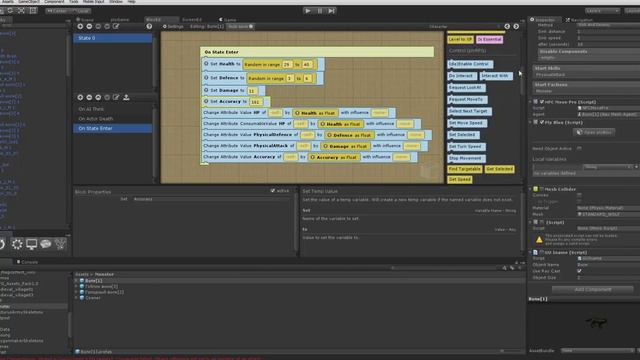Screen dimensions: 640x360
Task: Open help with the question mark icon
Action: coord(149,26)
